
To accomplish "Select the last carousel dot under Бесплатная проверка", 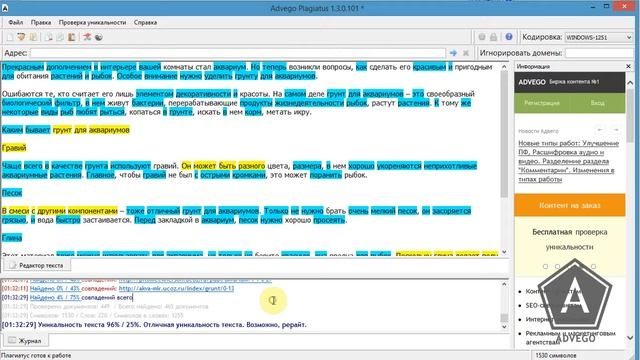I will tap(593, 267).
